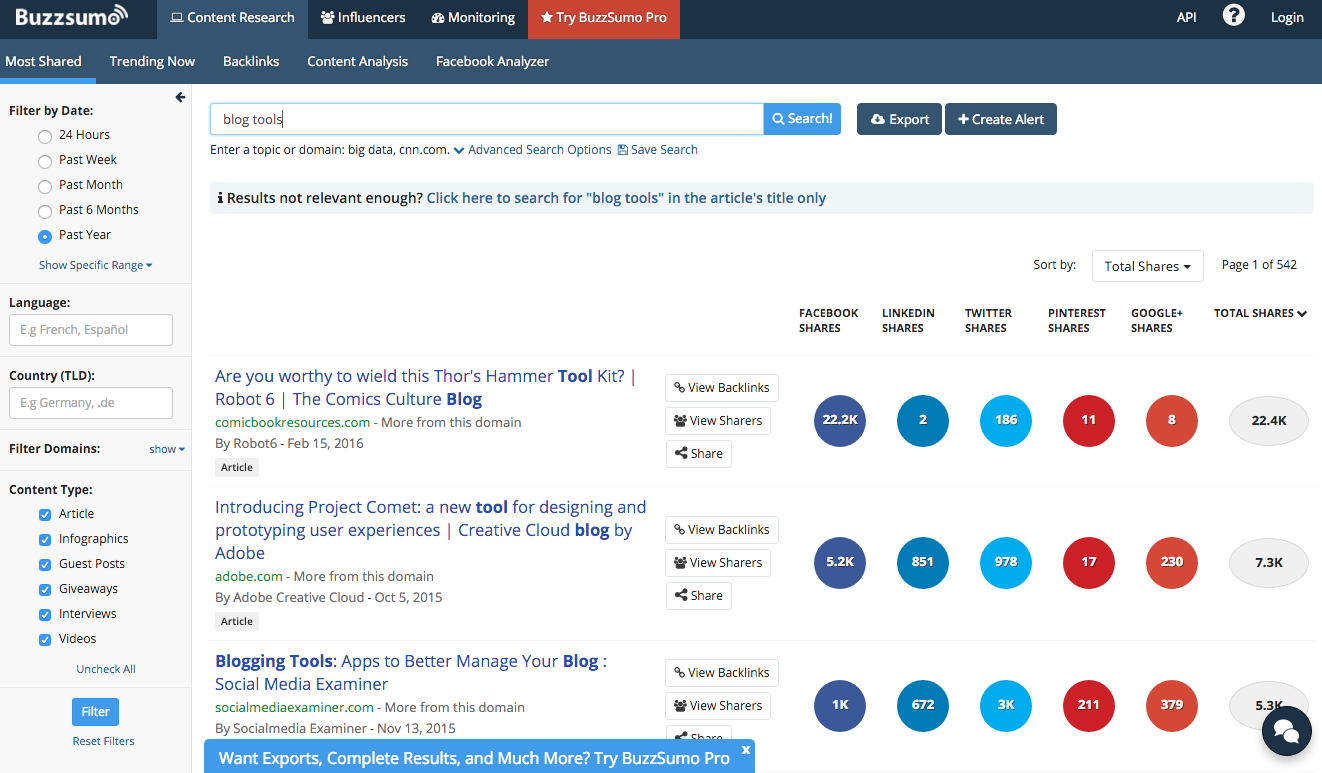
Task: Click Facebook shares 1K circle
Action: (840, 705)
